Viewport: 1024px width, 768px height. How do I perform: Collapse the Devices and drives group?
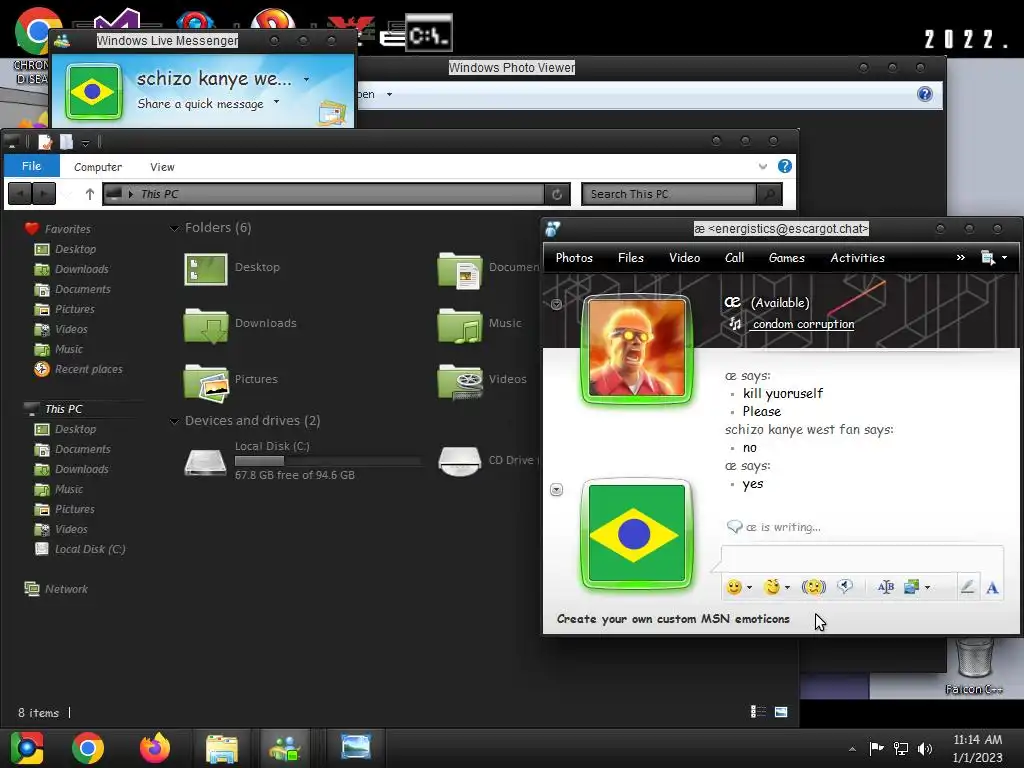click(174, 421)
